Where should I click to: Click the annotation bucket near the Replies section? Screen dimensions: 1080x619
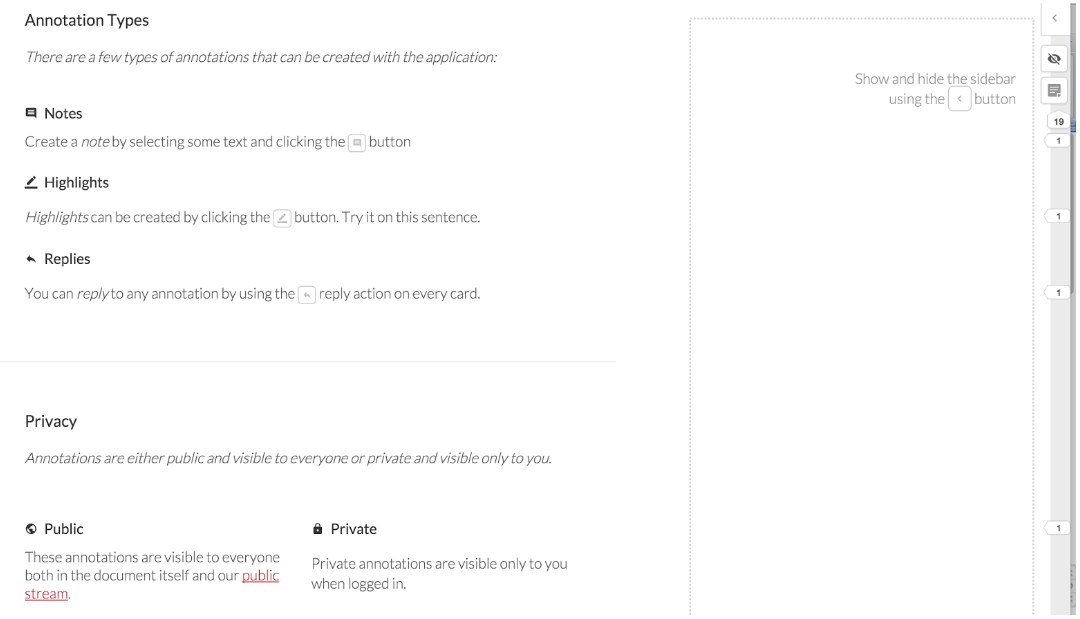(1057, 292)
